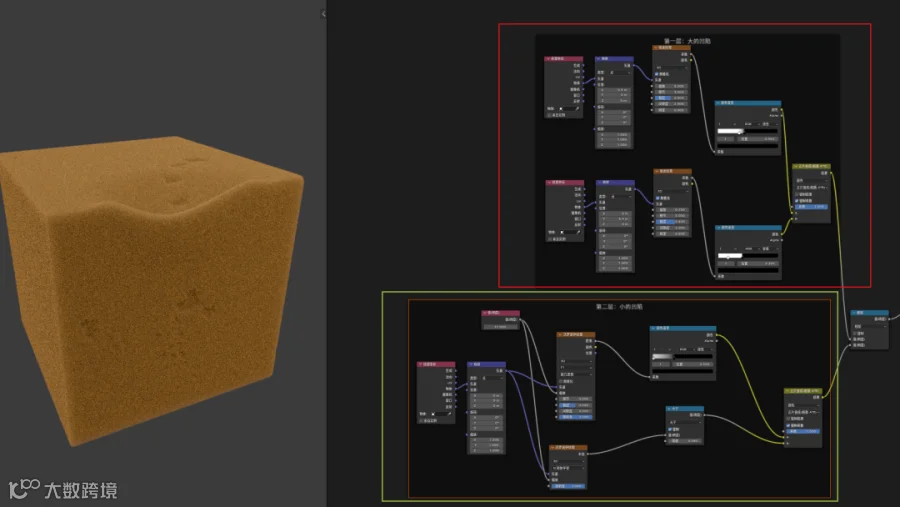900x507 pixels.
Task: Collapse the yellow Mix node in red frame
Action: pyautogui.click(x=796, y=167)
